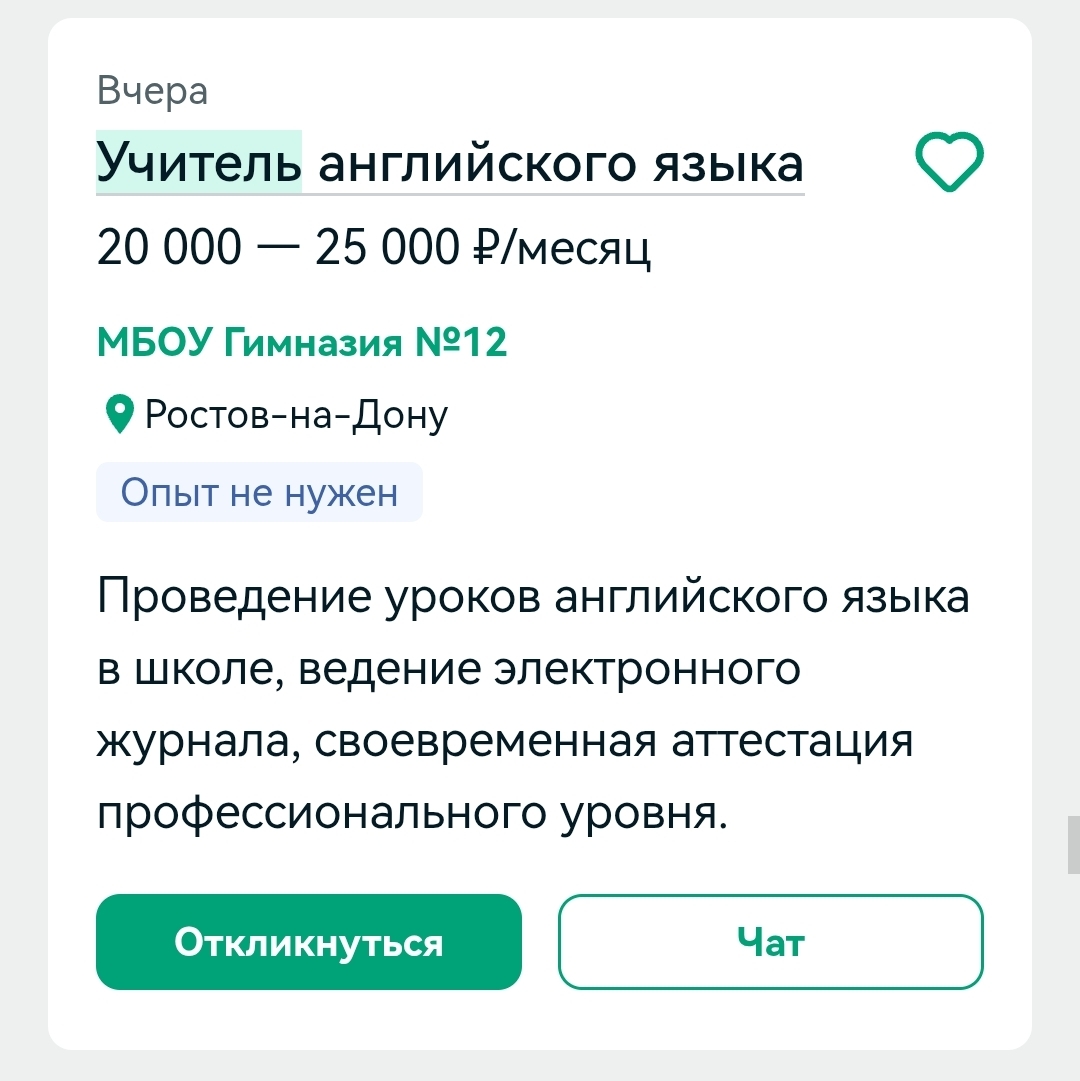Click the gray scrollbar thumb on the right edge

1073,845
